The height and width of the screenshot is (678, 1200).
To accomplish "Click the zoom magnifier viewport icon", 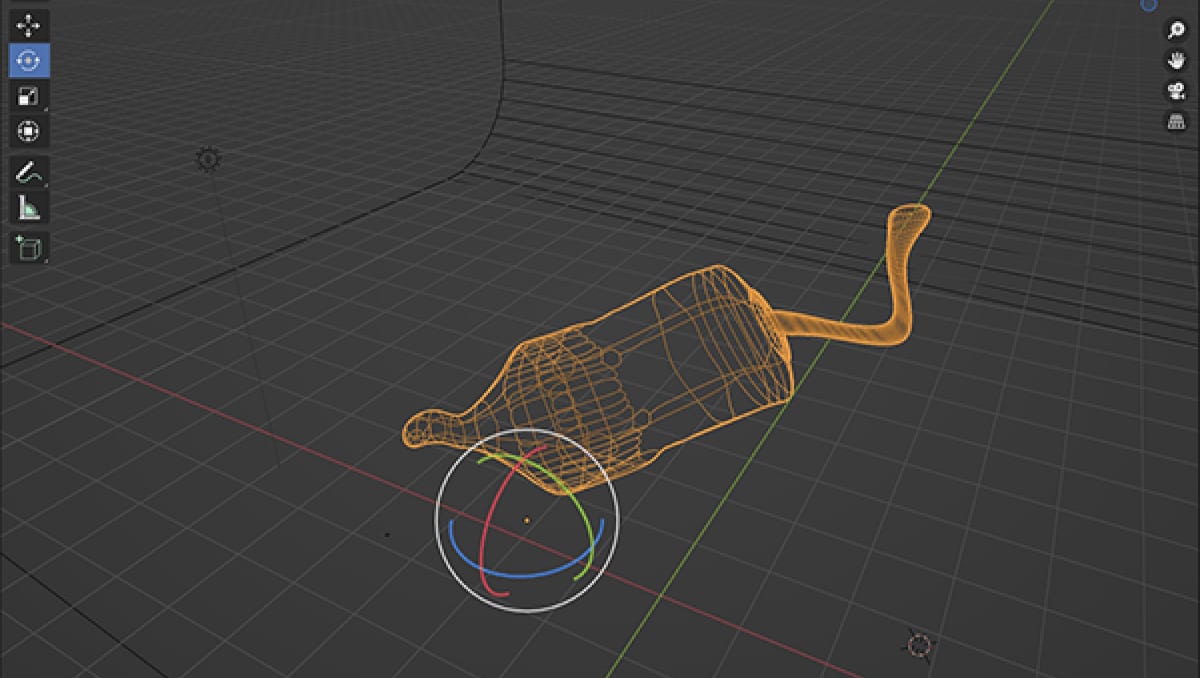I will pyautogui.click(x=1176, y=30).
